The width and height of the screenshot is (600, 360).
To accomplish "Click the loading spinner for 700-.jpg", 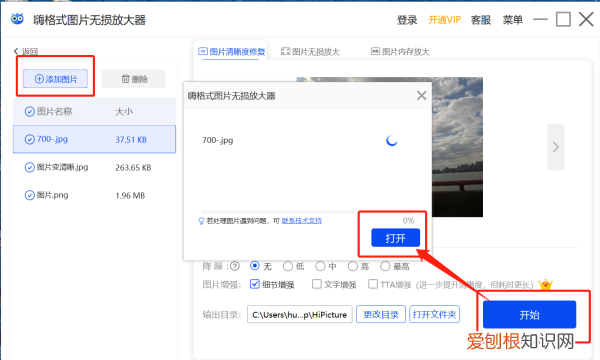I will [x=391, y=140].
